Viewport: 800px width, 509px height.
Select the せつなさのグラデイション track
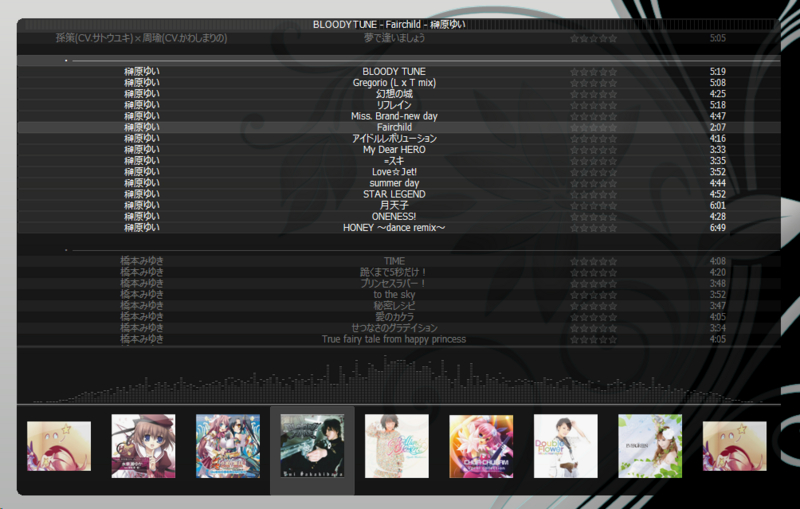tap(394, 328)
